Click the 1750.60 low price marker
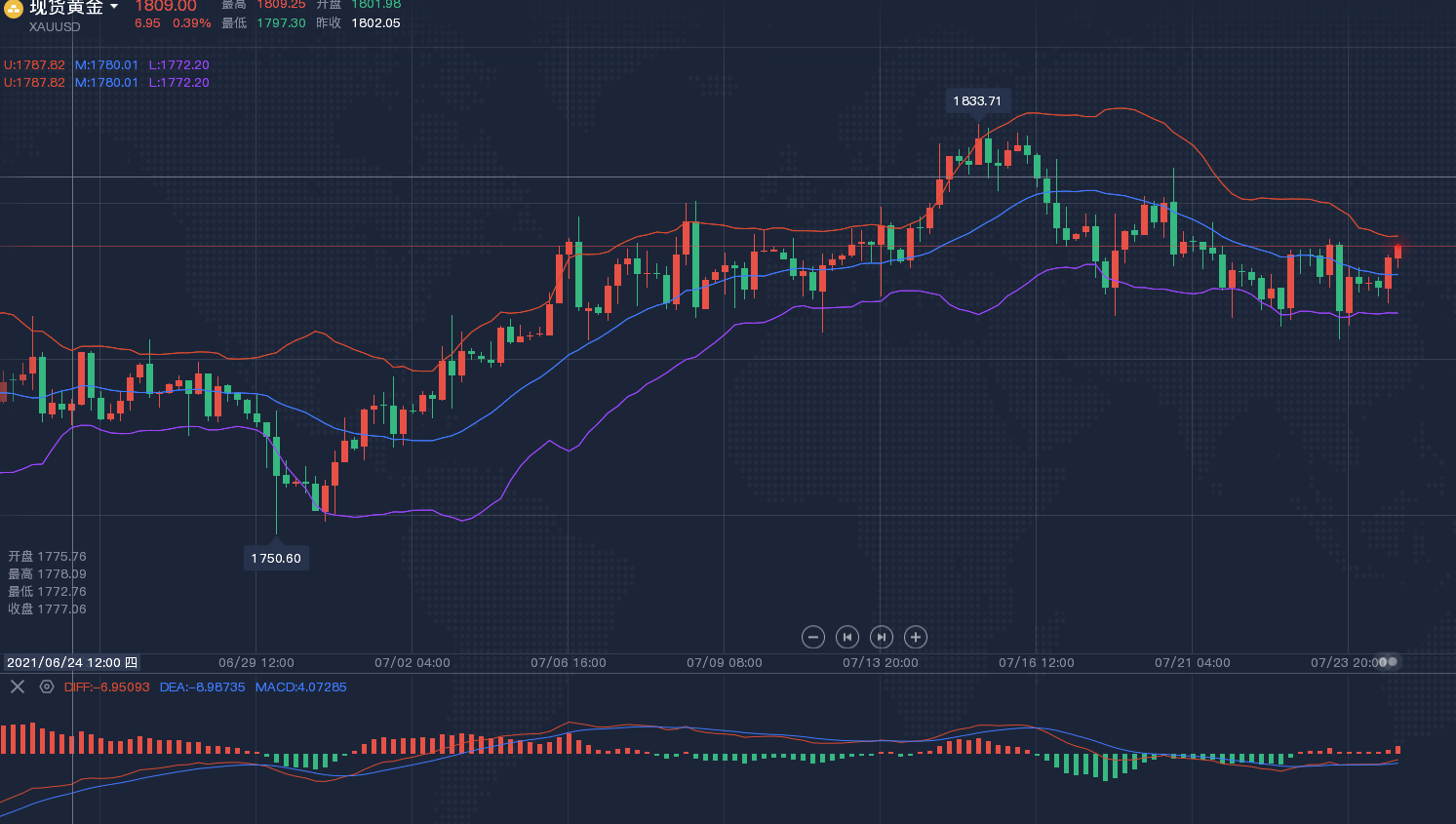Screen dimensions: 1456x824 click(276, 558)
